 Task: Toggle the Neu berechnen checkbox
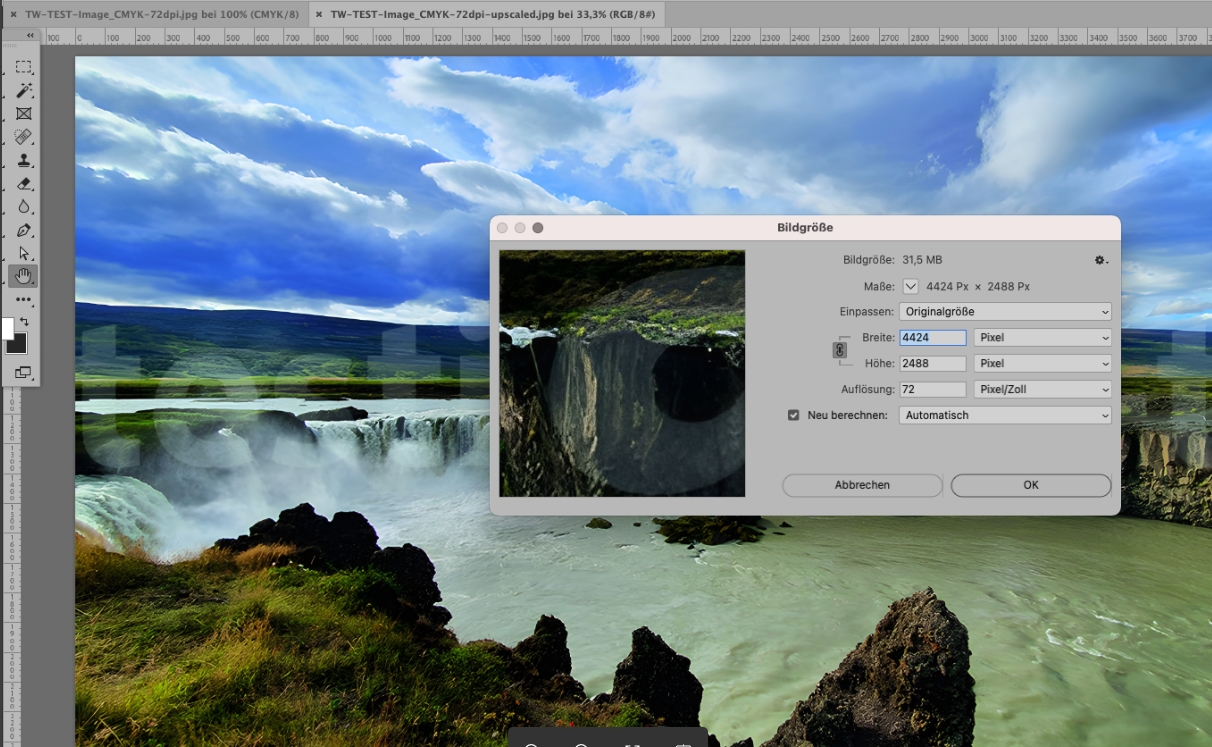click(794, 415)
